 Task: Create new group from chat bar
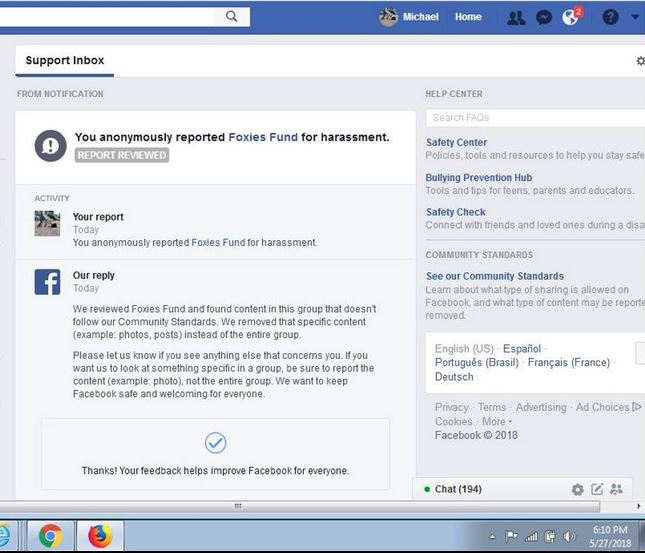[616, 489]
